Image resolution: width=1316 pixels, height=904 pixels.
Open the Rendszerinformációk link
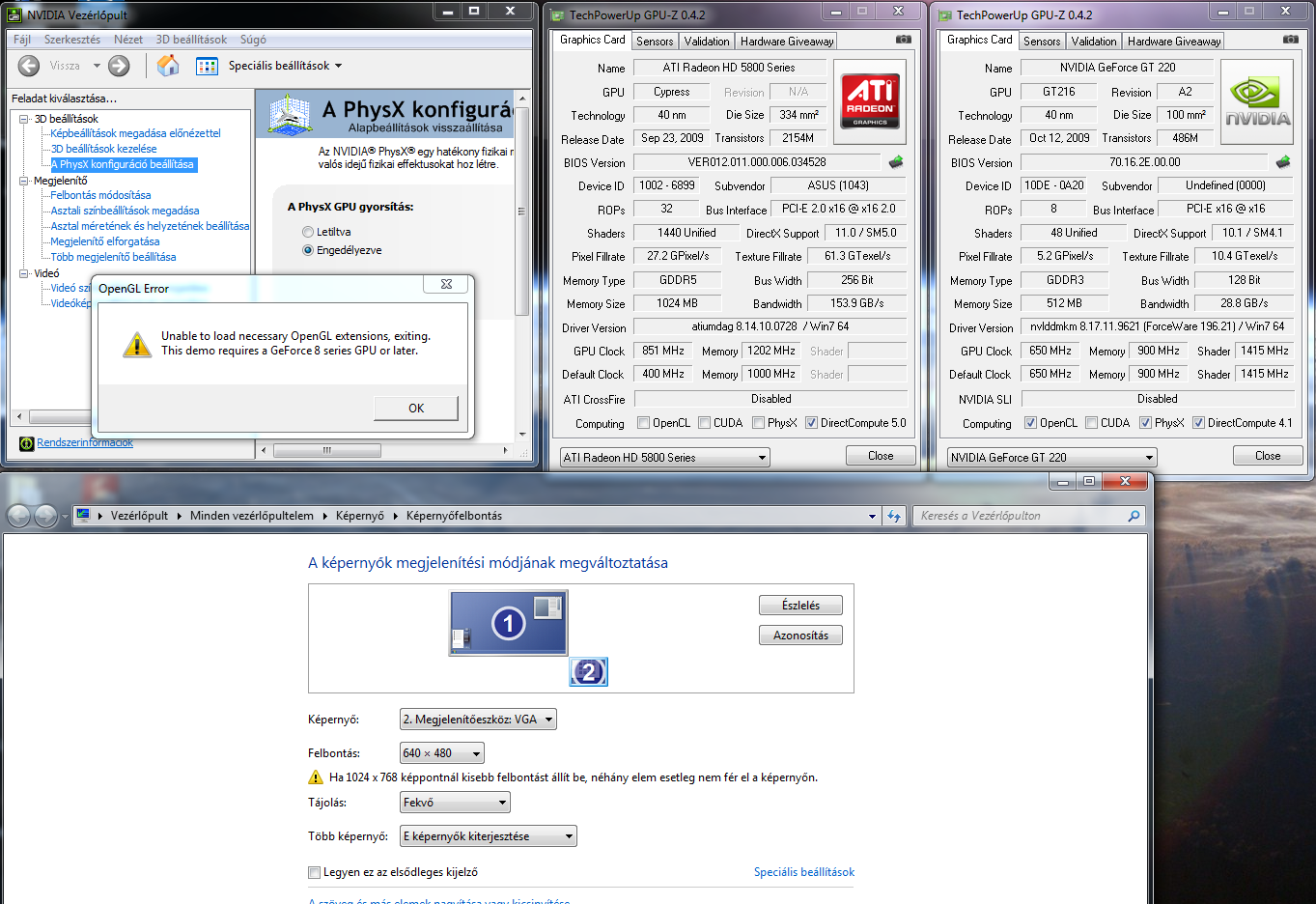[85, 443]
